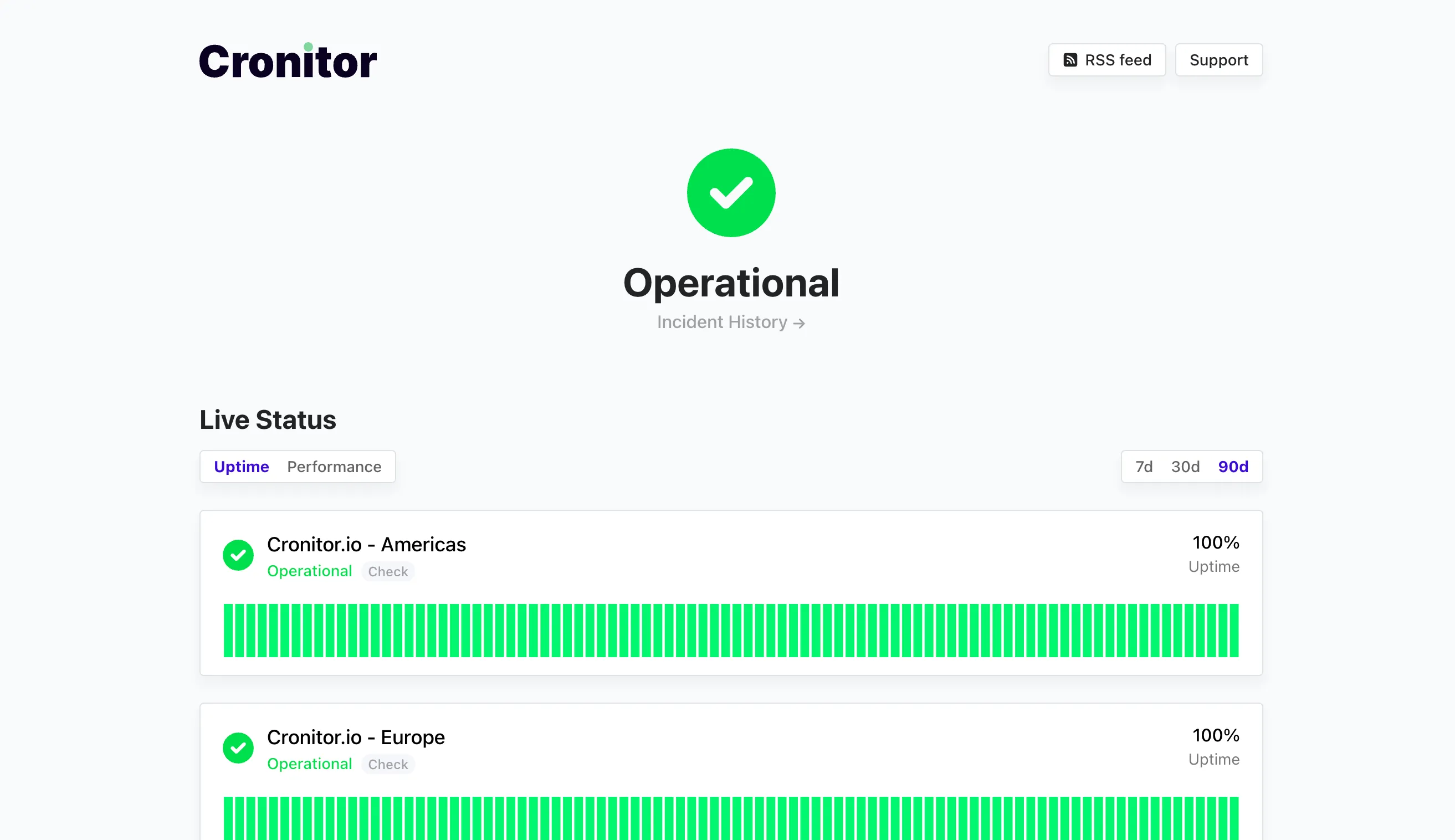Click Operational status text under Americas
The width and height of the screenshot is (1455, 840).
click(x=309, y=571)
